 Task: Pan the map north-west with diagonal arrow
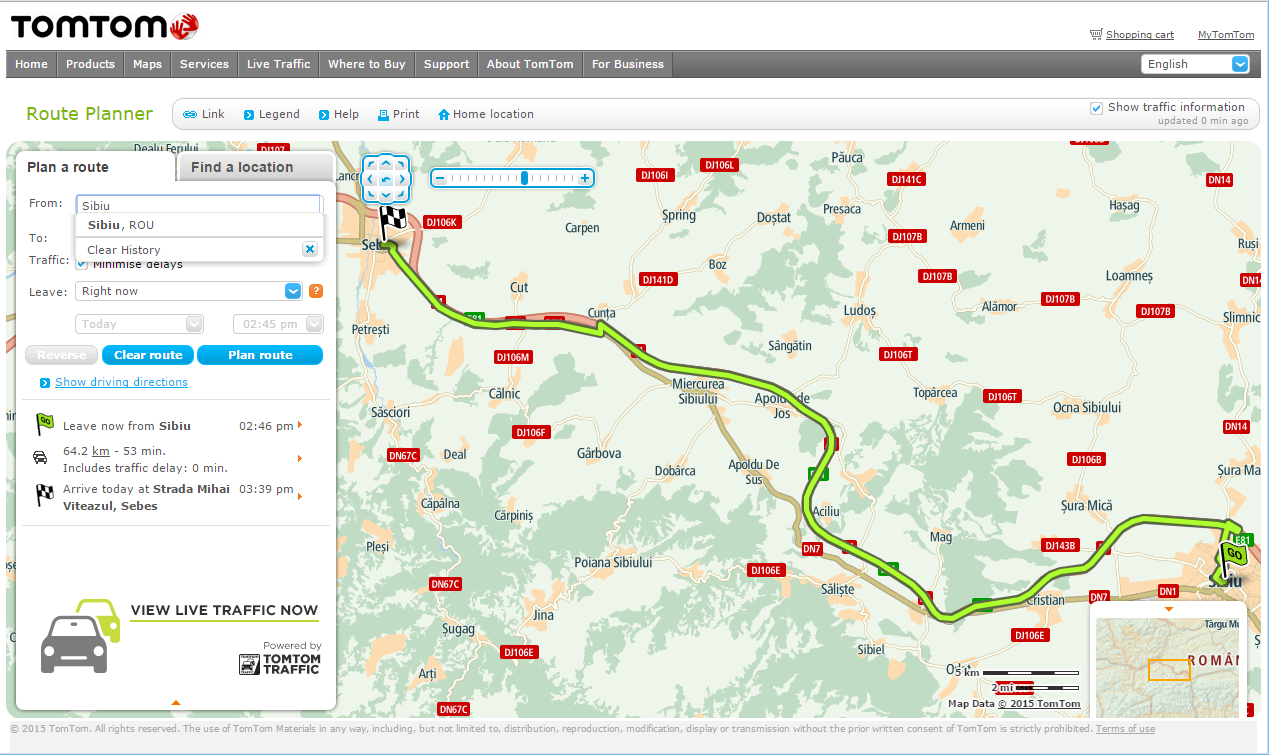point(371,165)
